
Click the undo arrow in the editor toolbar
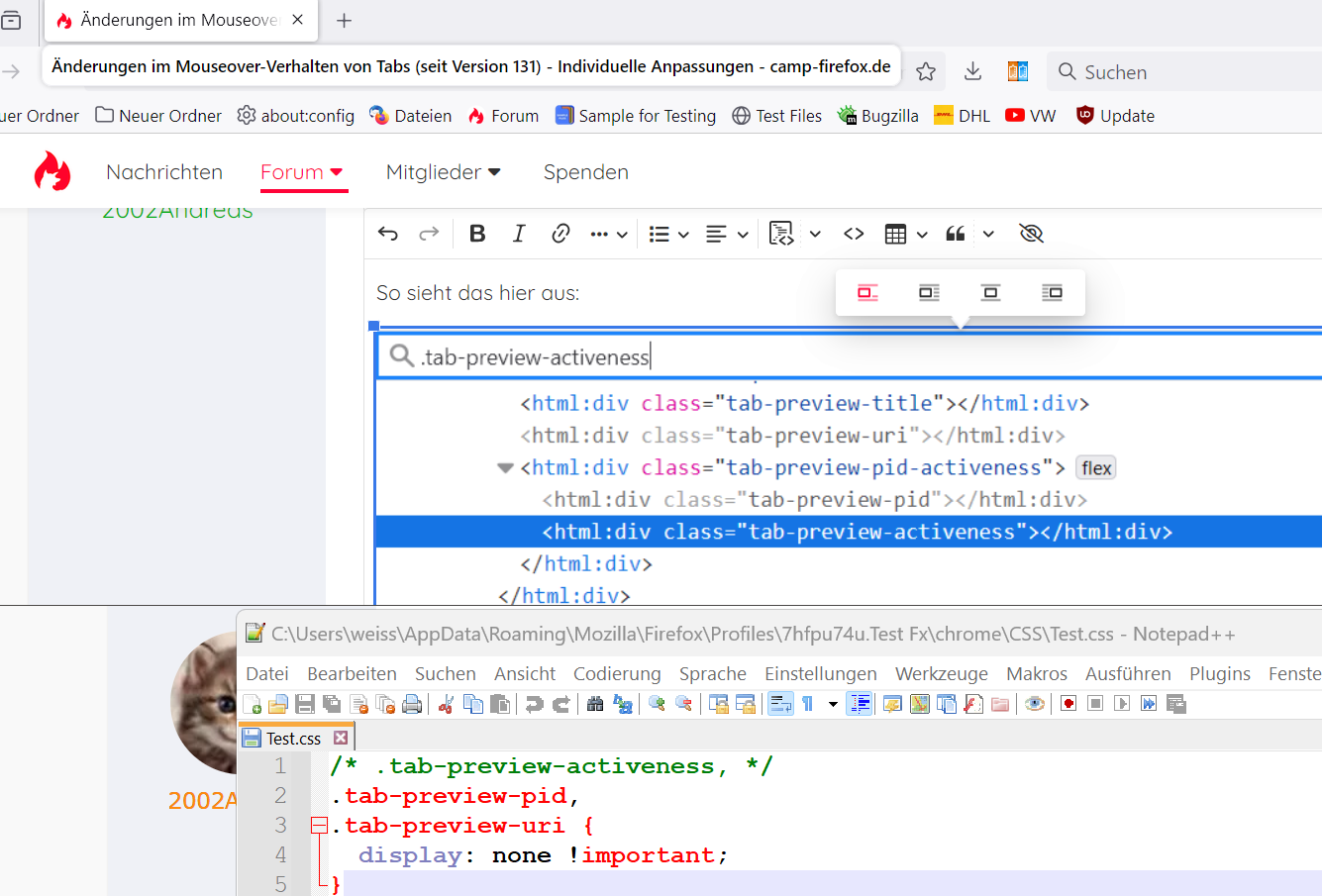tap(388, 234)
